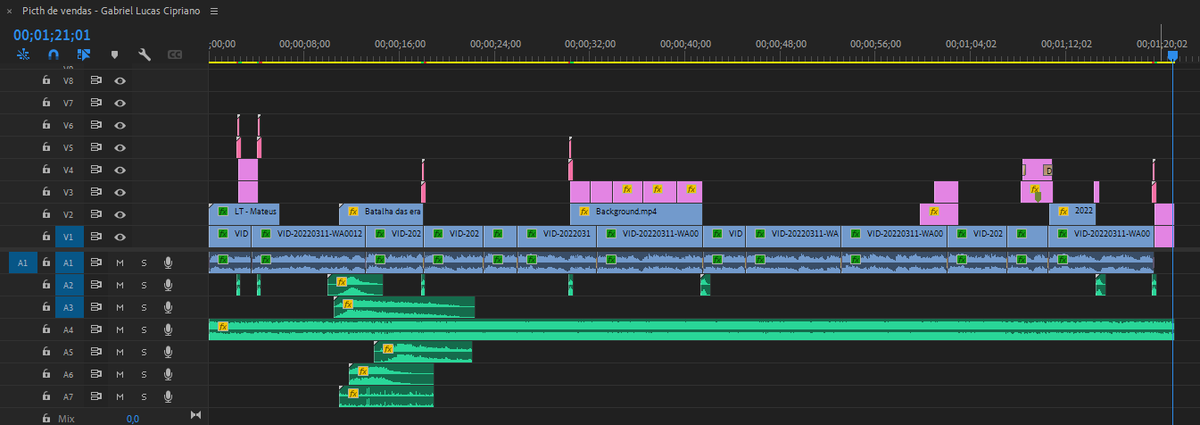This screenshot has height=425, width=1200.
Task: Open timeline display settings wrench
Action: tap(144, 55)
